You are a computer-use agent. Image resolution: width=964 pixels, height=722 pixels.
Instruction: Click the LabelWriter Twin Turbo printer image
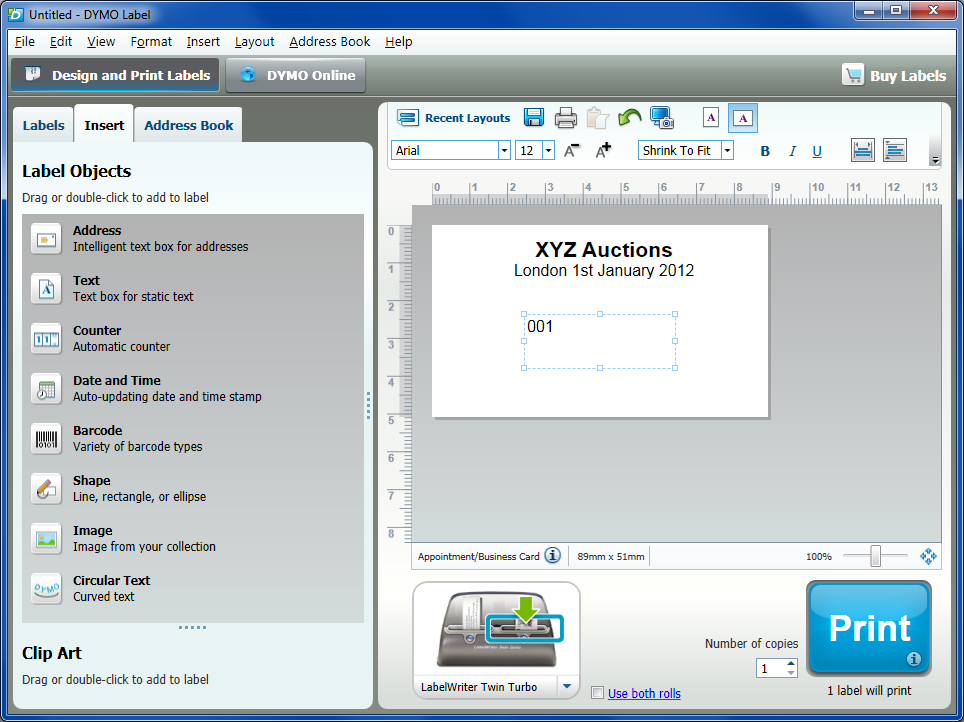[x=497, y=630]
